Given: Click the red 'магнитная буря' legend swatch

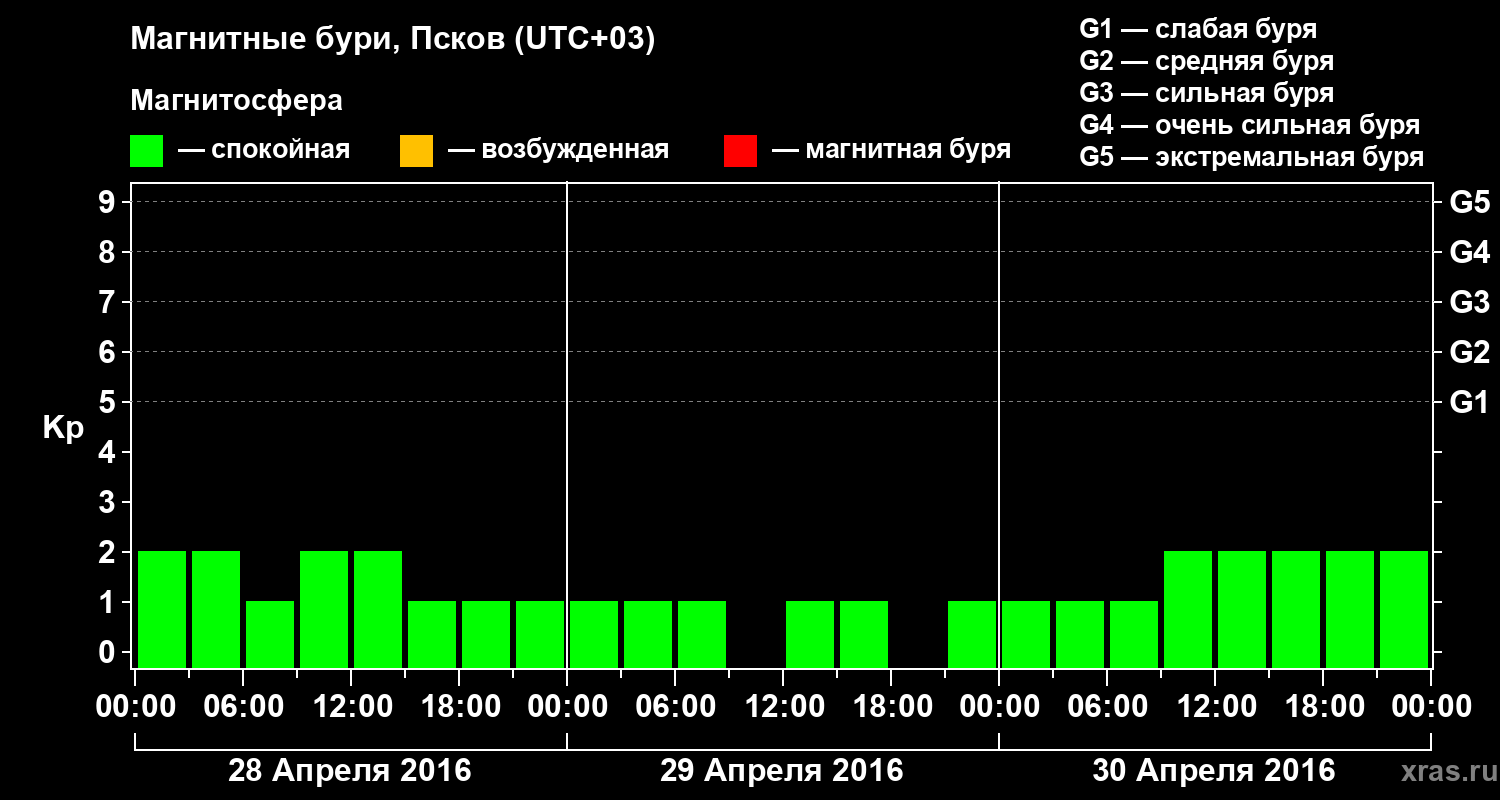Looking at the screenshot, I should (740, 151).
